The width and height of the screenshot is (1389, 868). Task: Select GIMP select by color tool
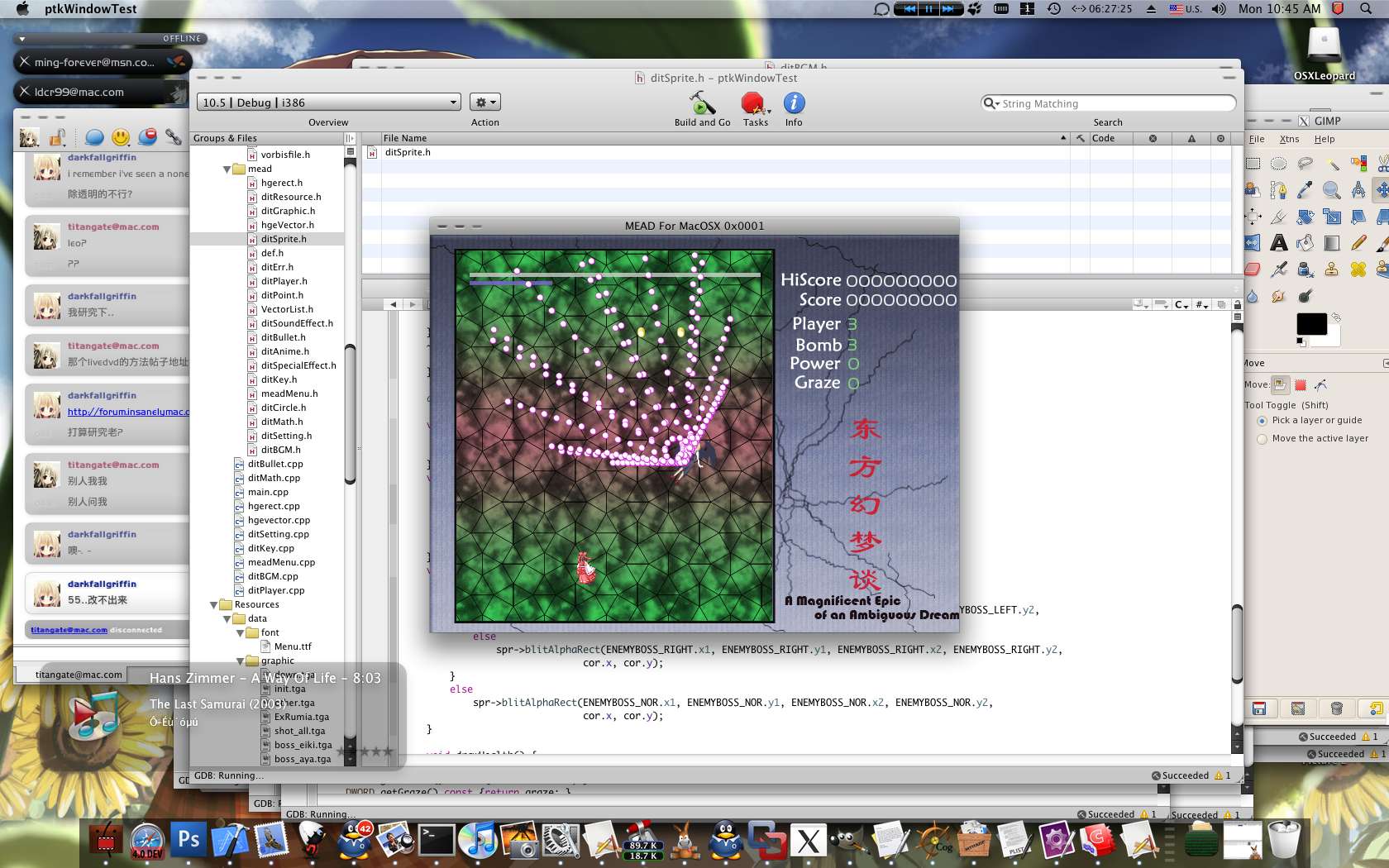point(1358,163)
